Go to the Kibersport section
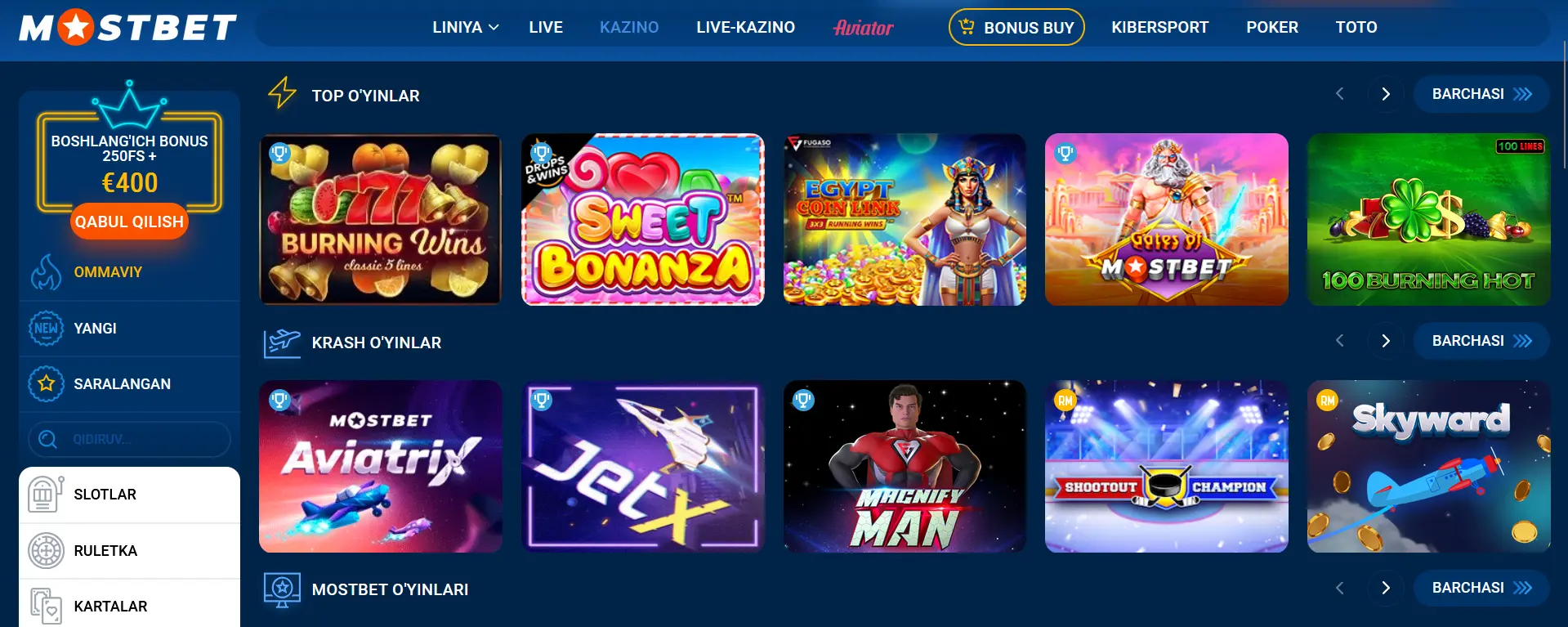1568x627 pixels. [x=1159, y=27]
